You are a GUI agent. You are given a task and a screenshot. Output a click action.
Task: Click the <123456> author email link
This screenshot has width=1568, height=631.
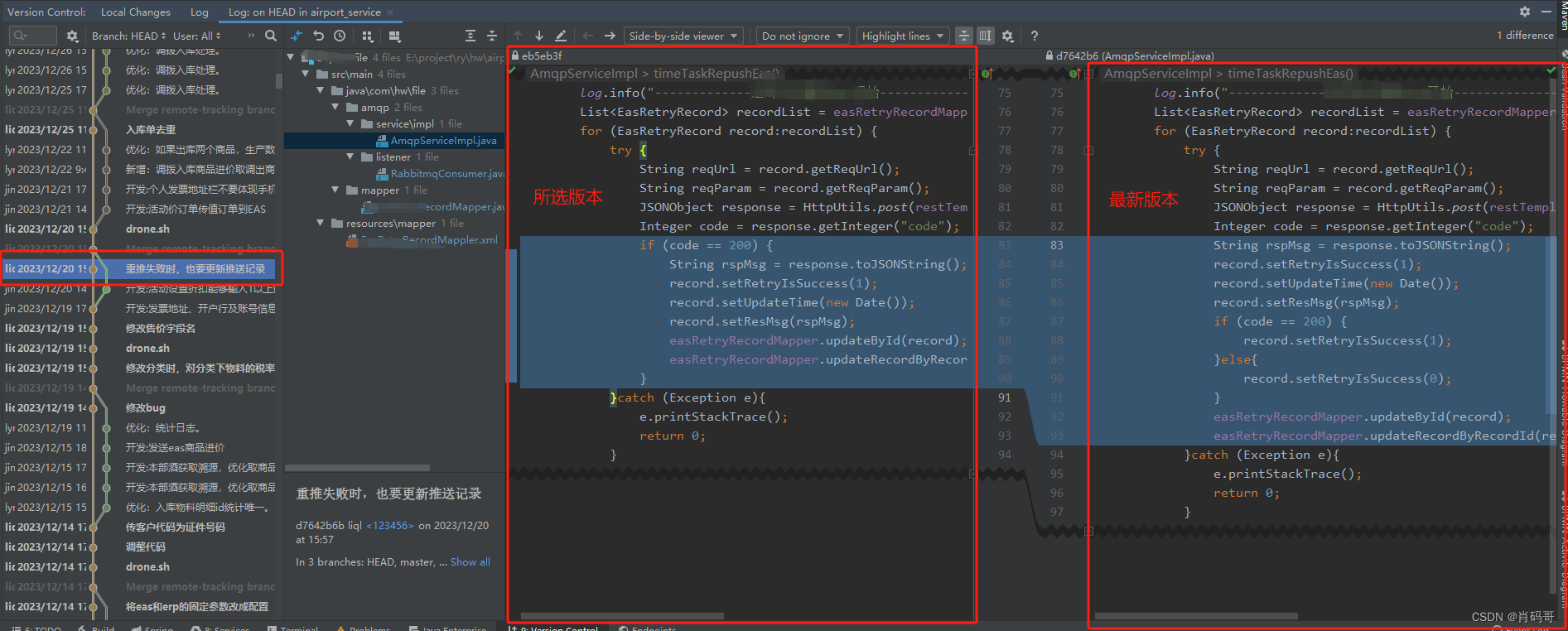[x=389, y=526]
